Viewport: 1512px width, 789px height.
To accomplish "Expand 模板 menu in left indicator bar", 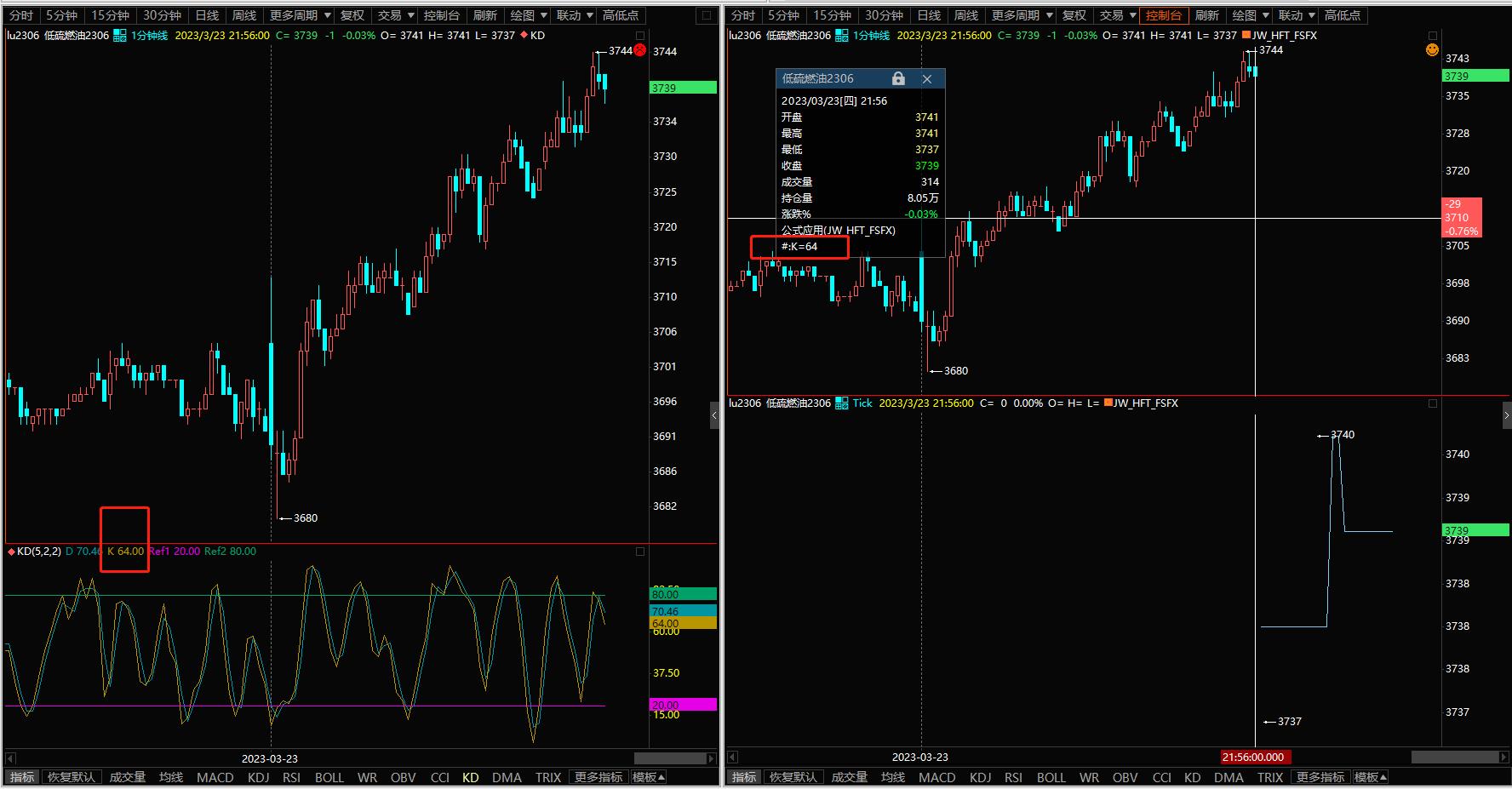I will point(649,777).
